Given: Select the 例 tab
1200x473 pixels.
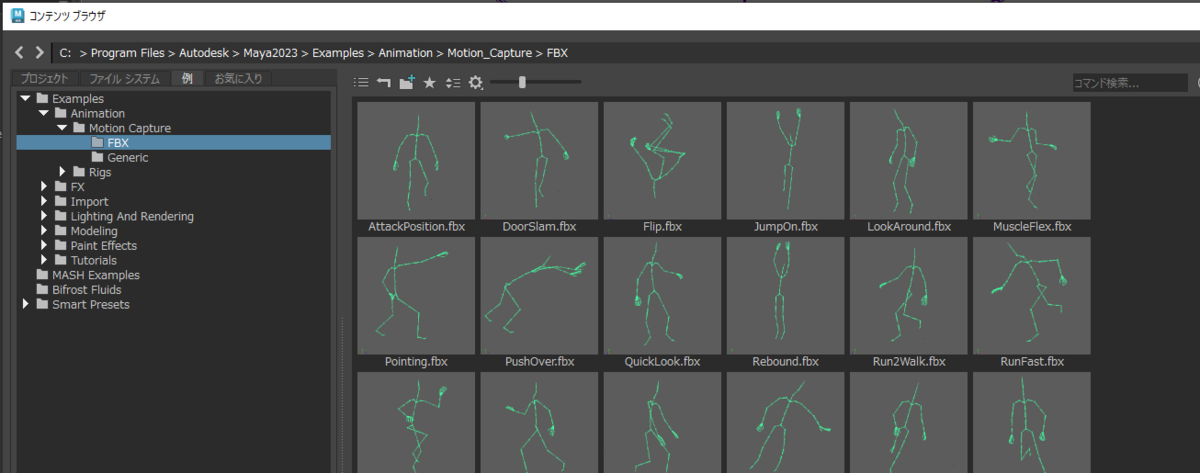Looking at the screenshot, I should (187, 78).
